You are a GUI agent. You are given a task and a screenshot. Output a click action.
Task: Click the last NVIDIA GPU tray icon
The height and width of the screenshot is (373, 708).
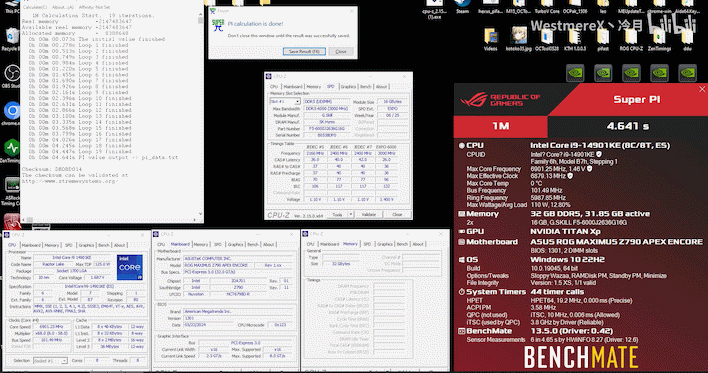687,73
